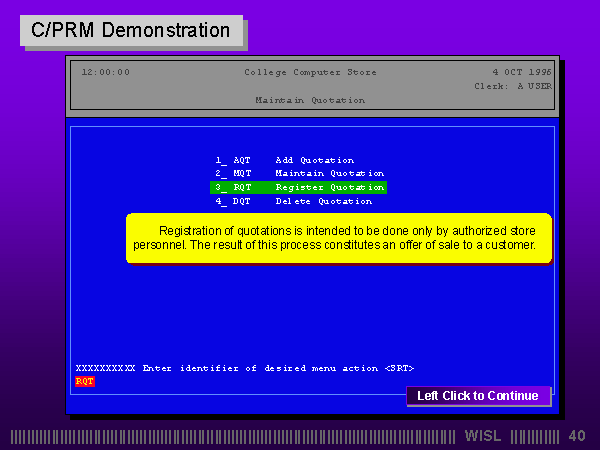The image size is (600, 450).
Task: Click the slide number 40
Action: pos(577,437)
